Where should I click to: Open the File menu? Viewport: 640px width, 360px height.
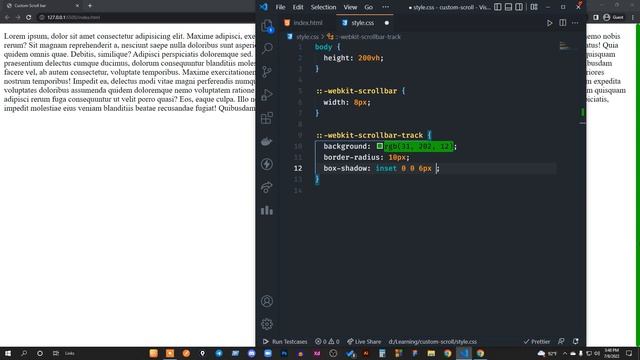(x=280, y=7)
